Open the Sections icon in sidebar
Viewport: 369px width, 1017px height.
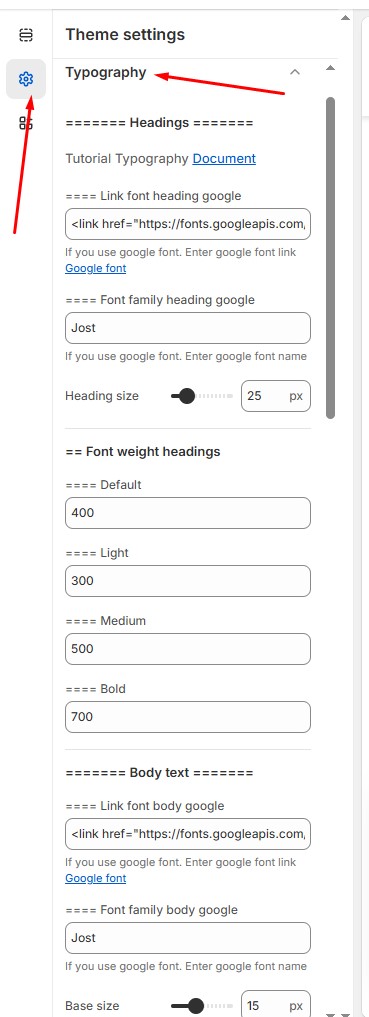coord(26,34)
